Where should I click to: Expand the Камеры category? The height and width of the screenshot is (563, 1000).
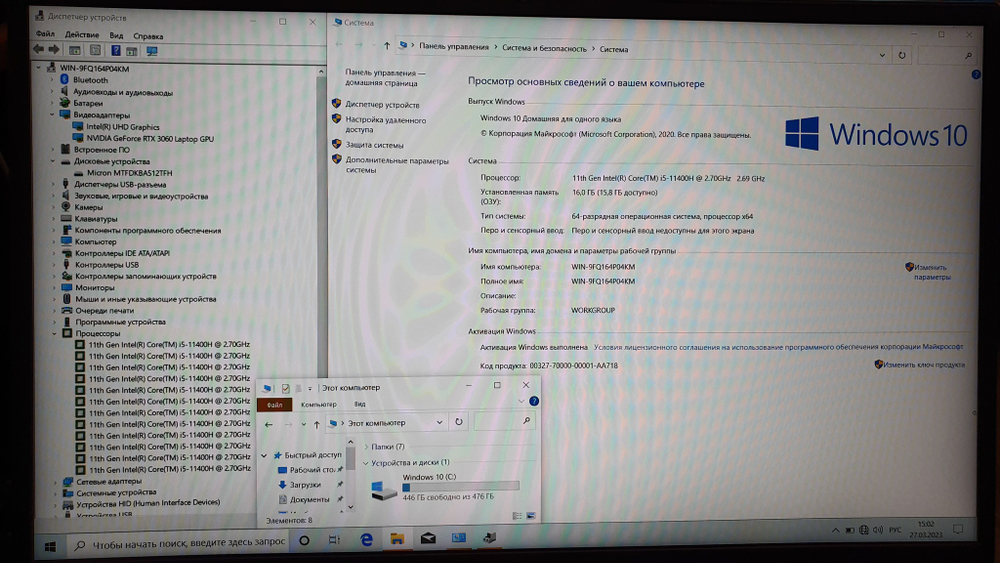point(54,207)
